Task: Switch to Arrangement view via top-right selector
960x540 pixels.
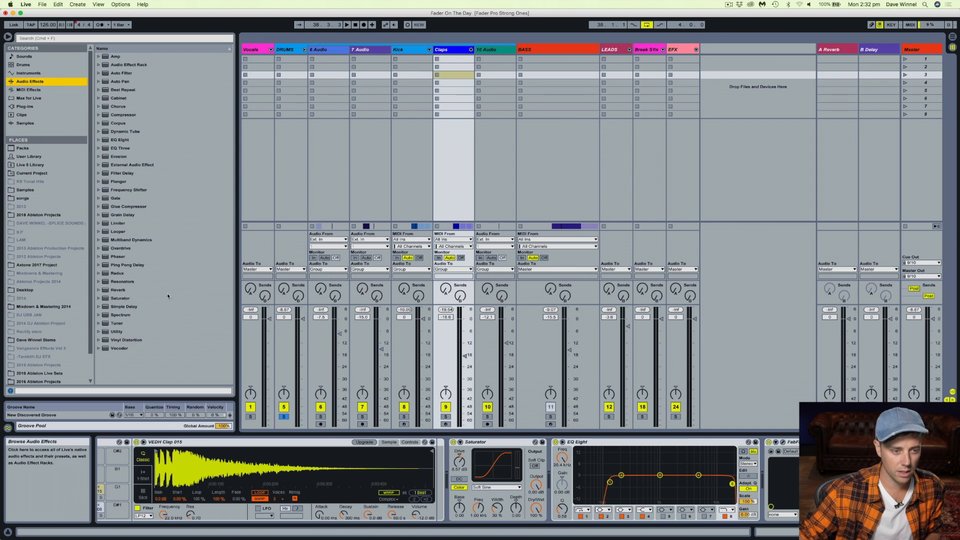Action: pyautogui.click(x=953, y=37)
